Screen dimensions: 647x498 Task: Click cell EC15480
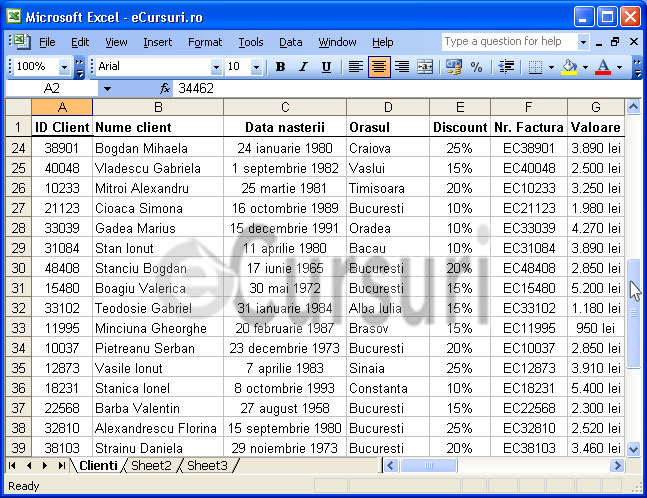pos(529,288)
